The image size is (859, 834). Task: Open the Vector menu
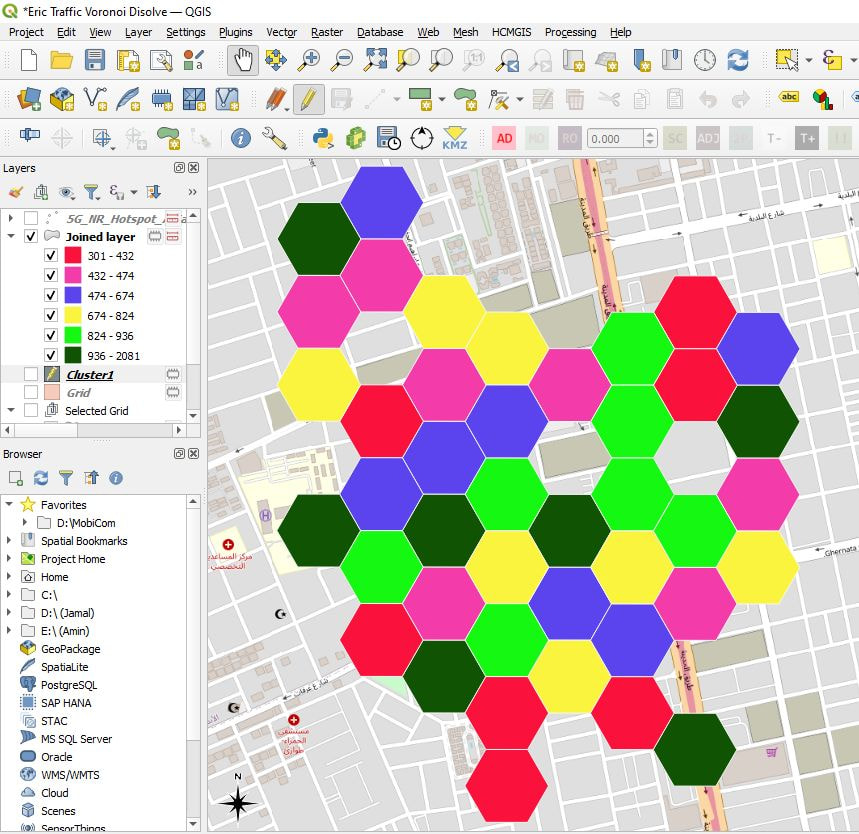point(281,32)
